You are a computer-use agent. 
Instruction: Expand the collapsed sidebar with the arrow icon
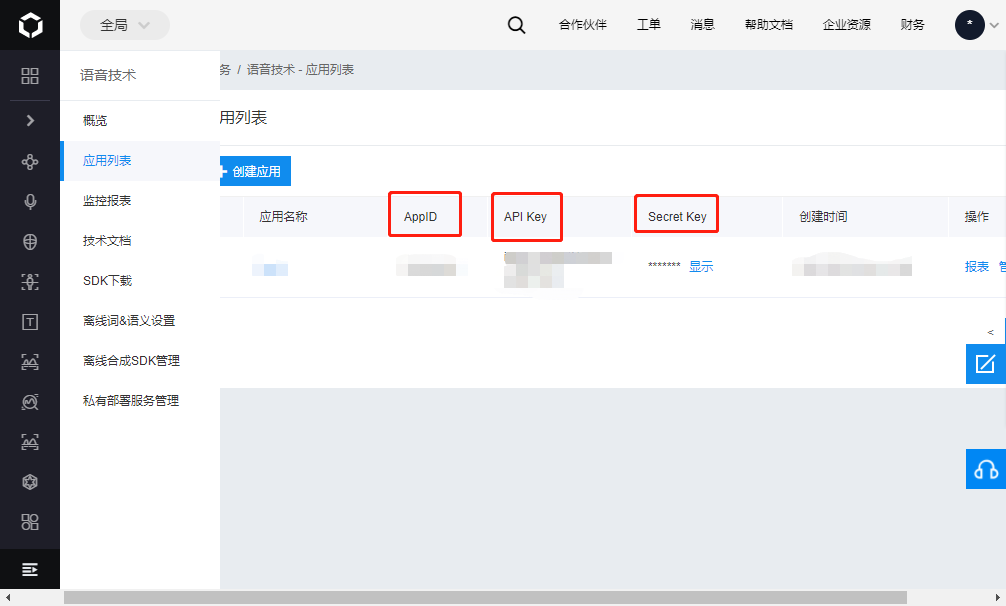30,120
